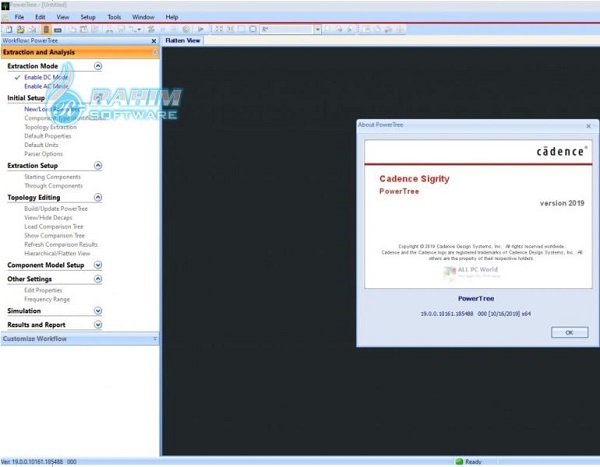Click the version text in status bar
The width and height of the screenshot is (600, 467).
pyautogui.click(x=39, y=462)
